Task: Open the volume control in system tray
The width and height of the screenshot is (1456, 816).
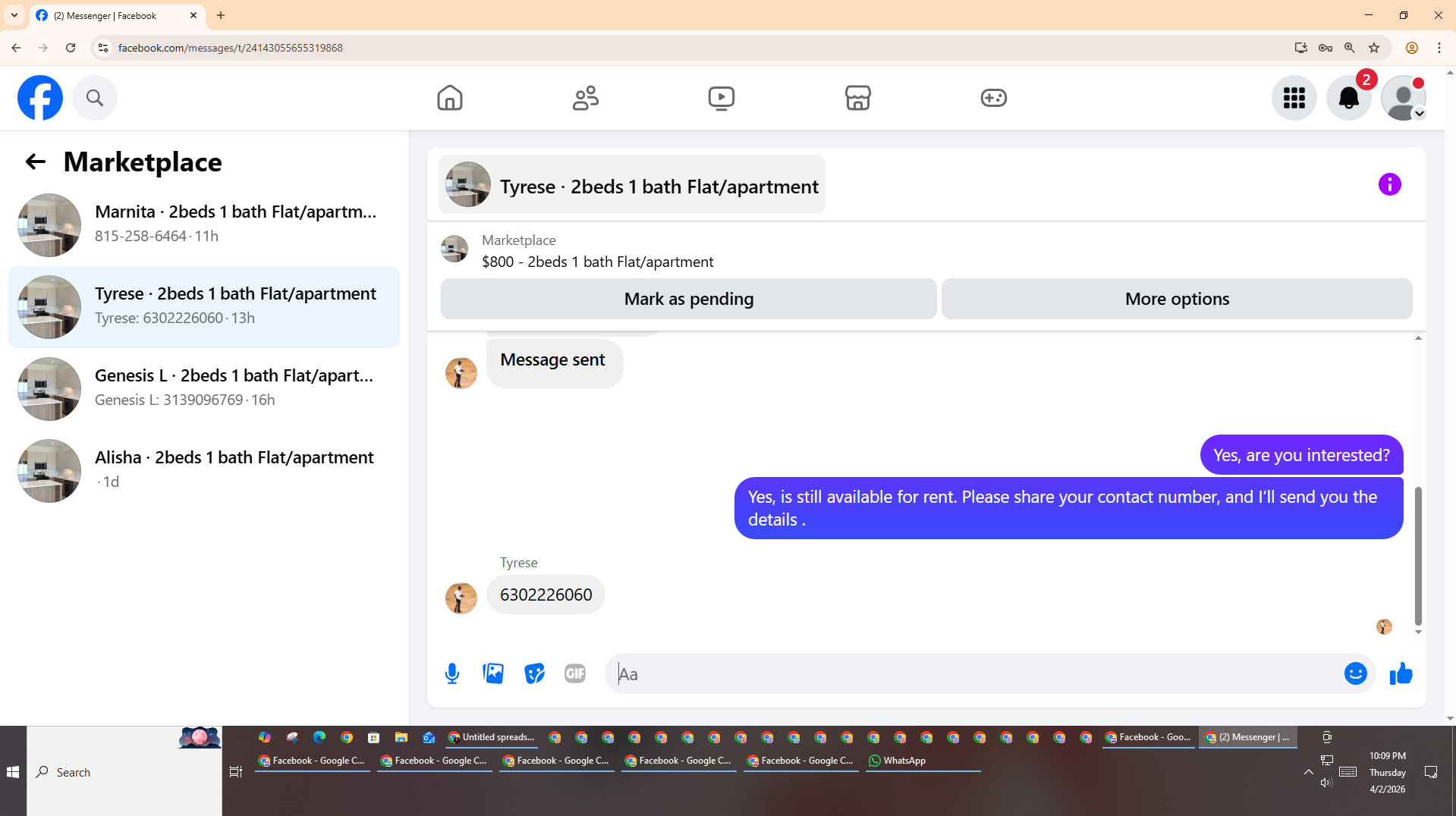Action: [x=1326, y=783]
